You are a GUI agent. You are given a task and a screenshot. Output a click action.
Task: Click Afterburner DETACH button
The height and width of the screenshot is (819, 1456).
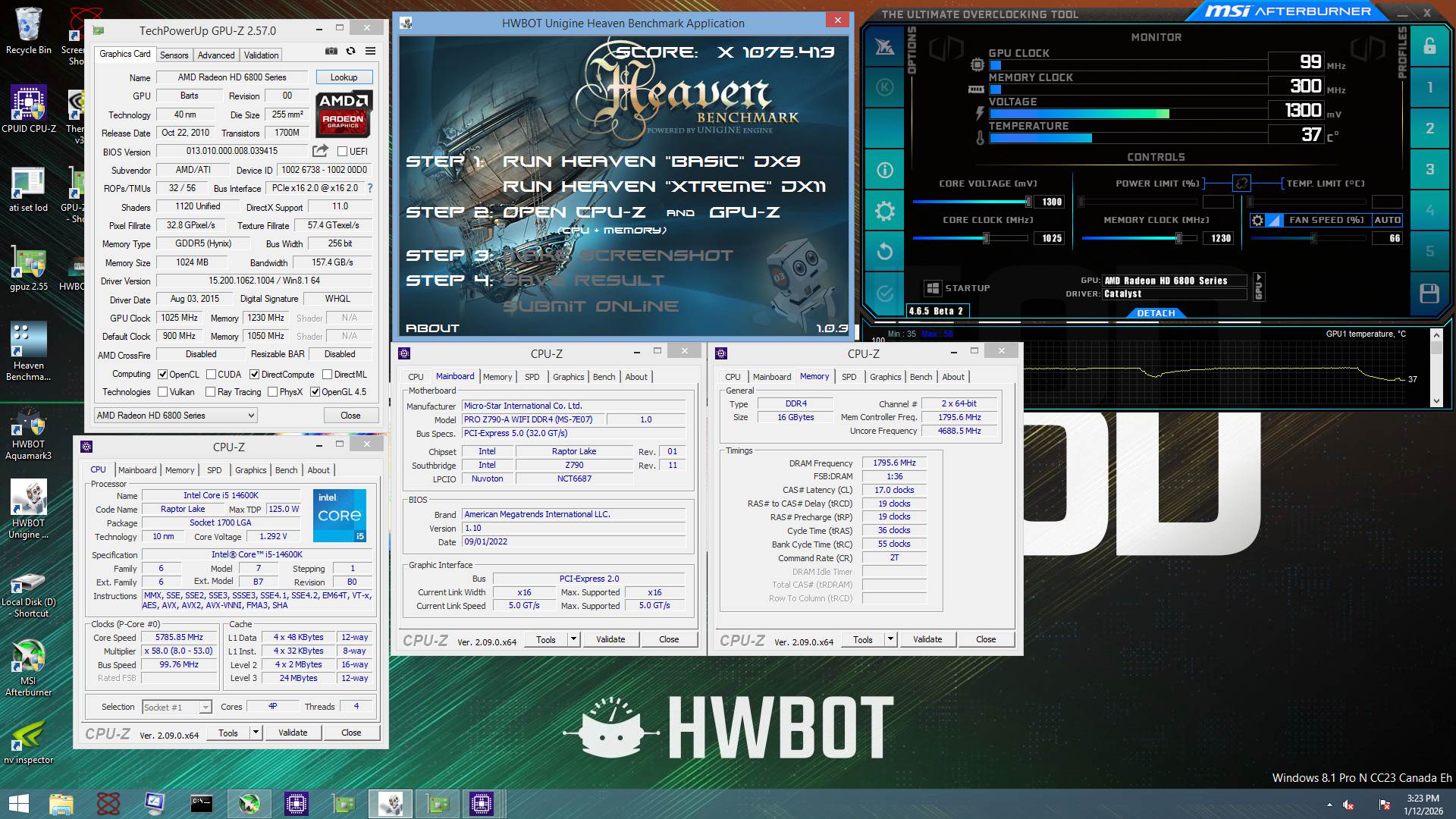click(1156, 312)
